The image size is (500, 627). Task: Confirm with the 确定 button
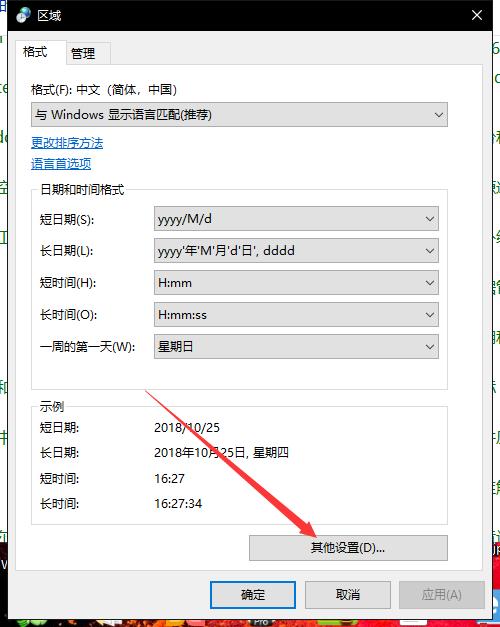[x=253, y=595]
